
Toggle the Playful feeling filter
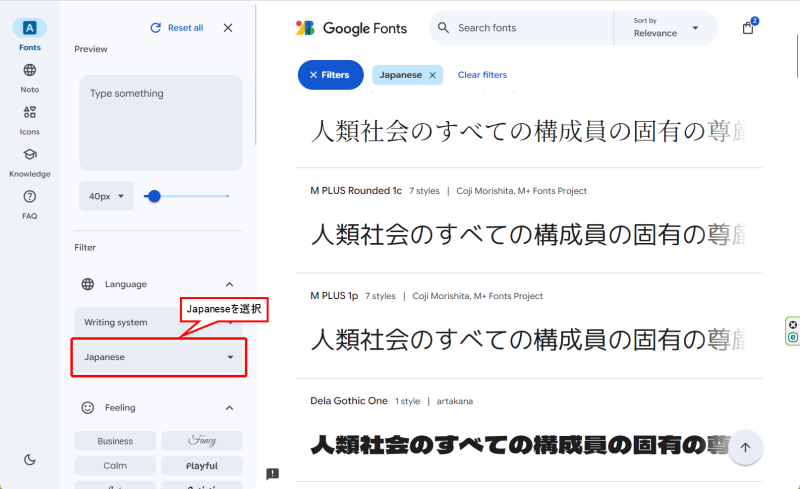pyautogui.click(x=201, y=466)
